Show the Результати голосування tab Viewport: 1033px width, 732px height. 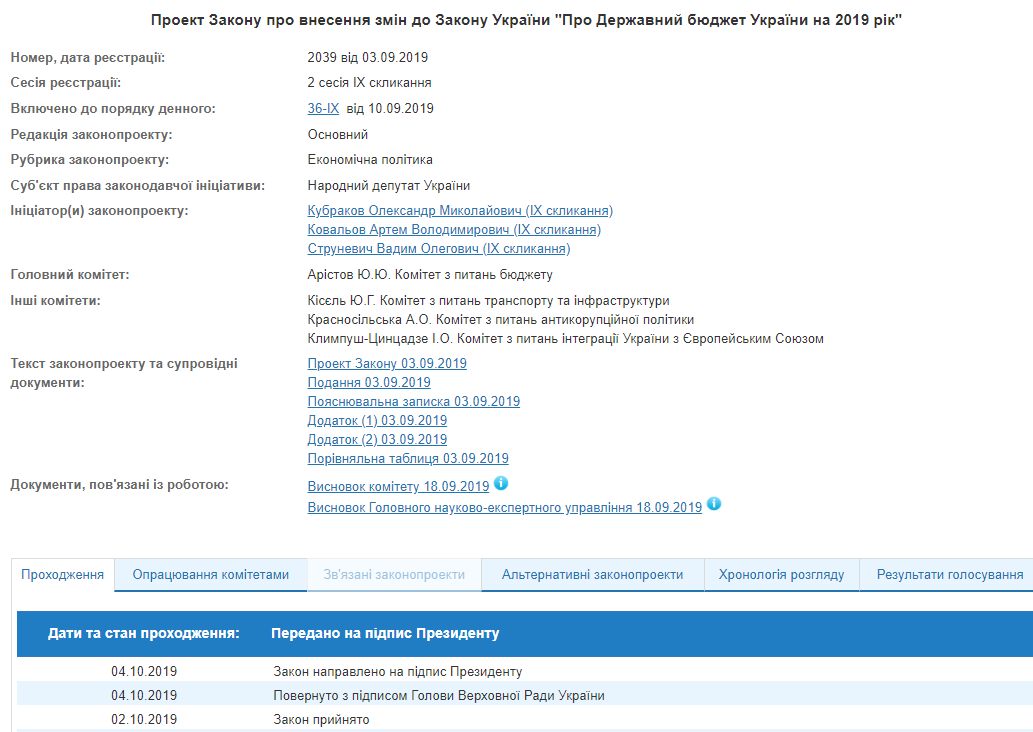coord(949,575)
